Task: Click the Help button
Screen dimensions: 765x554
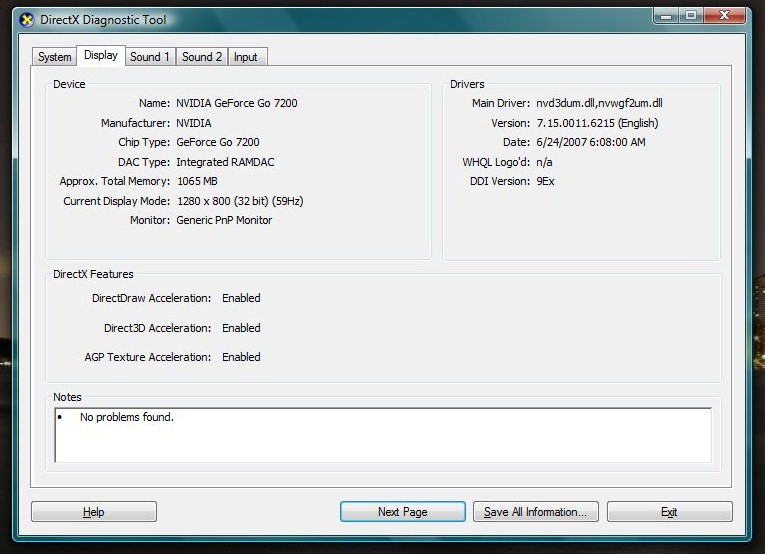Action: tap(94, 512)
